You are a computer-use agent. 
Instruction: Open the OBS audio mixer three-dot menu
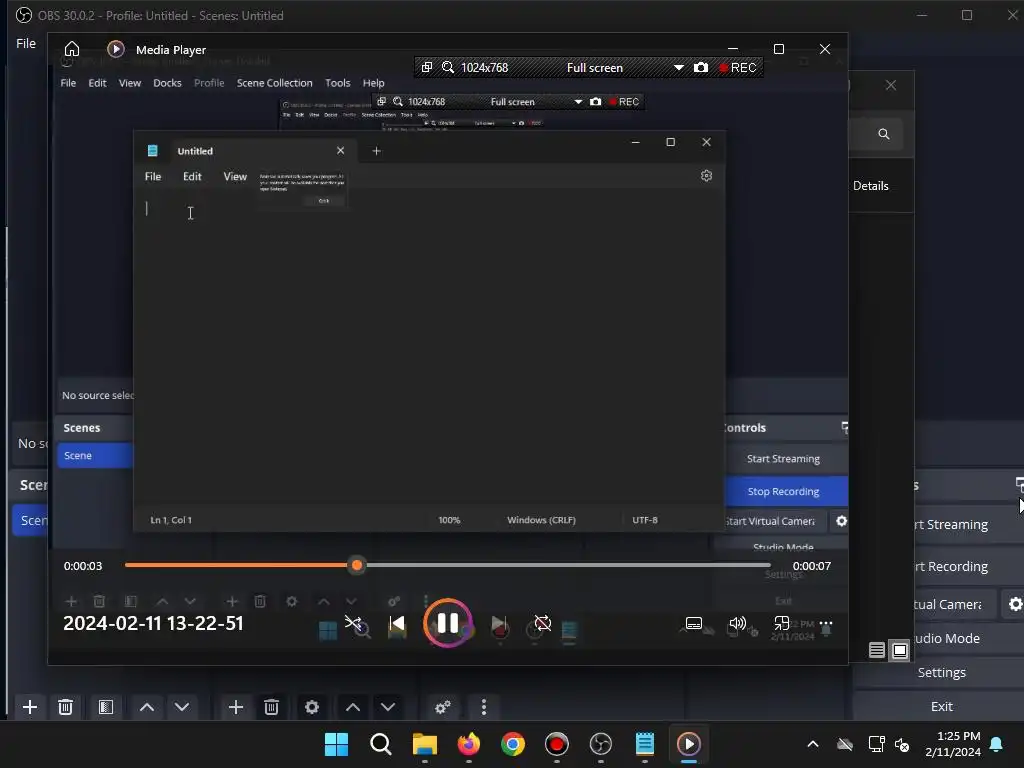(x=484, y=707)
